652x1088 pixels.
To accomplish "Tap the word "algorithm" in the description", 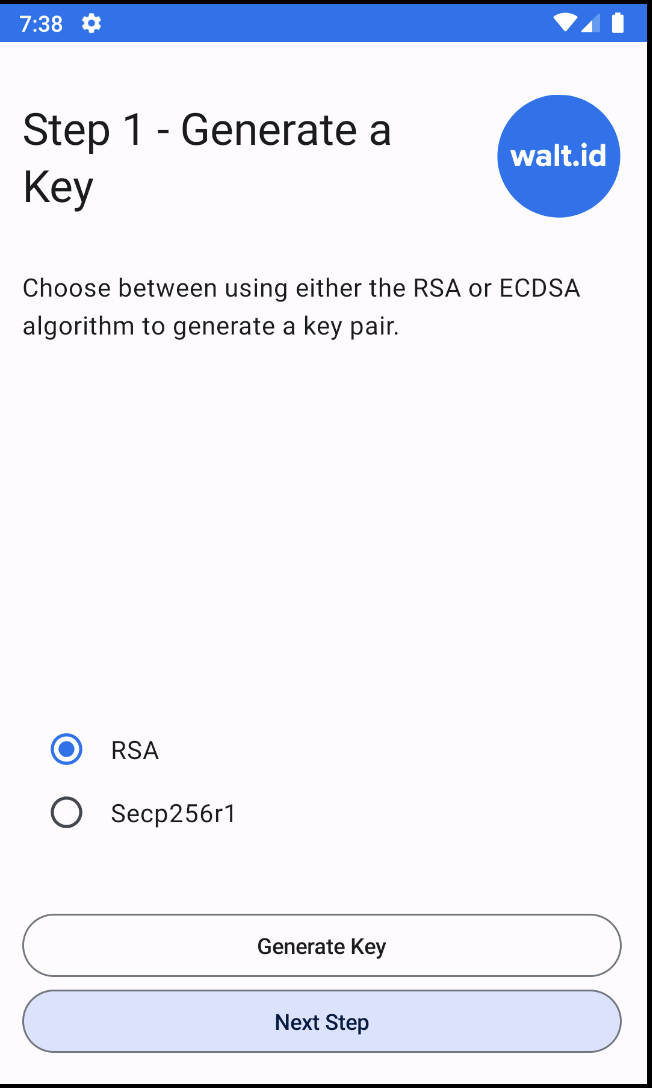I will [x=79, y=327].
